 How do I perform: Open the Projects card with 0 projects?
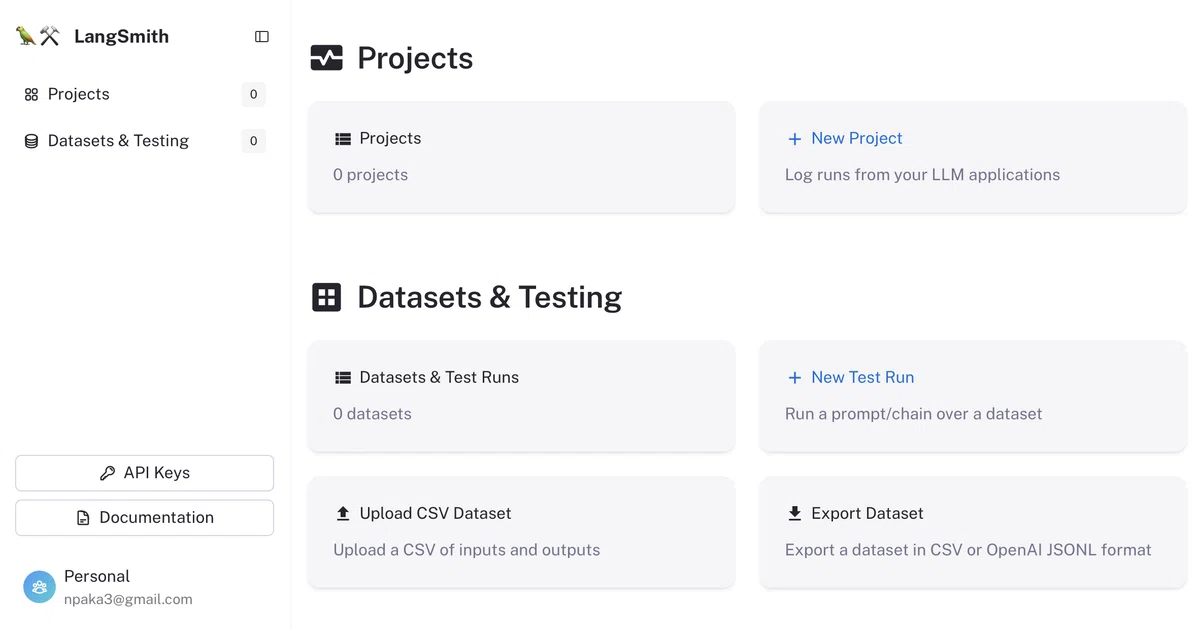[521, 157]
